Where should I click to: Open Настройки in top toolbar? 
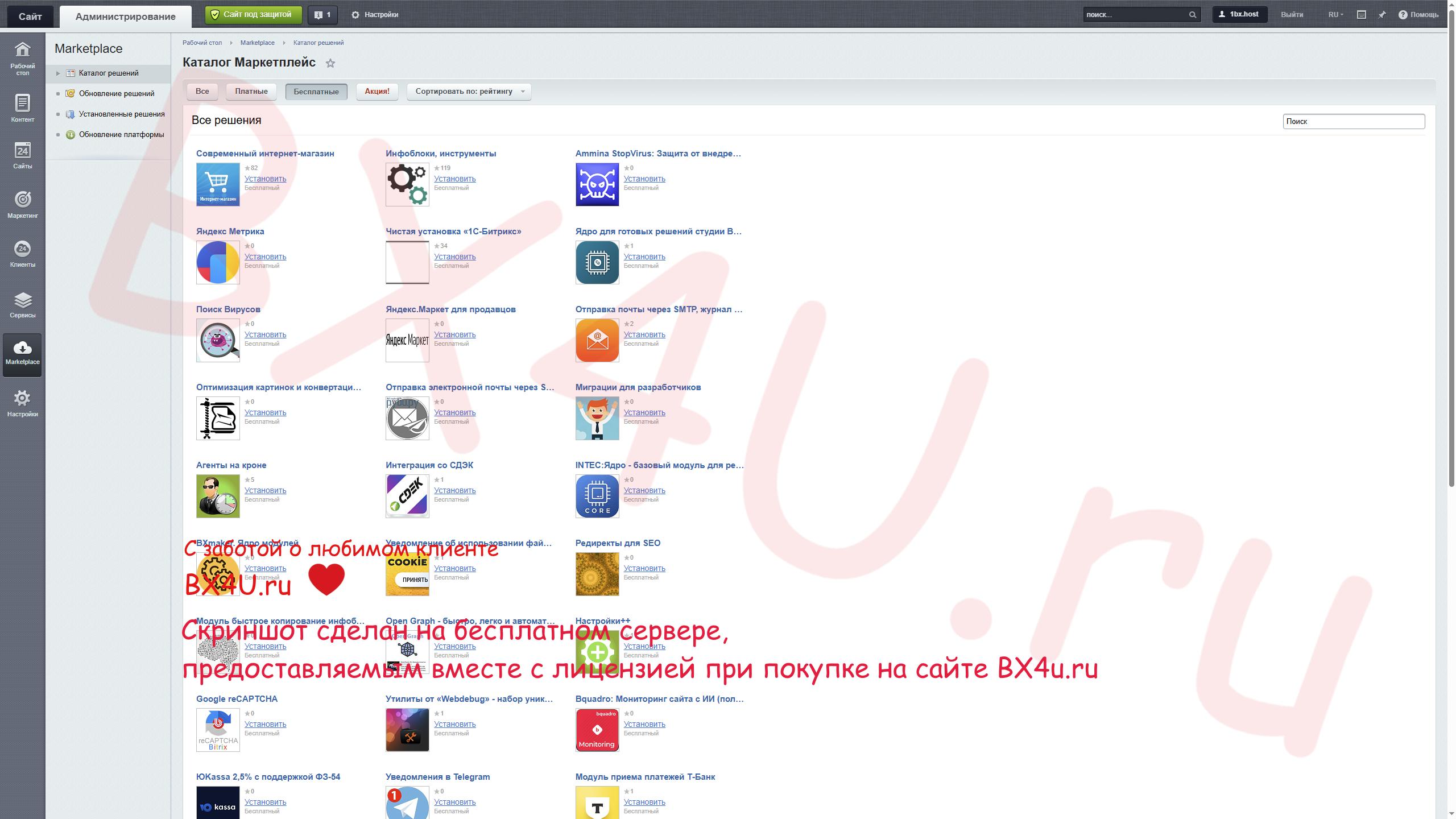tap(375, 15)
